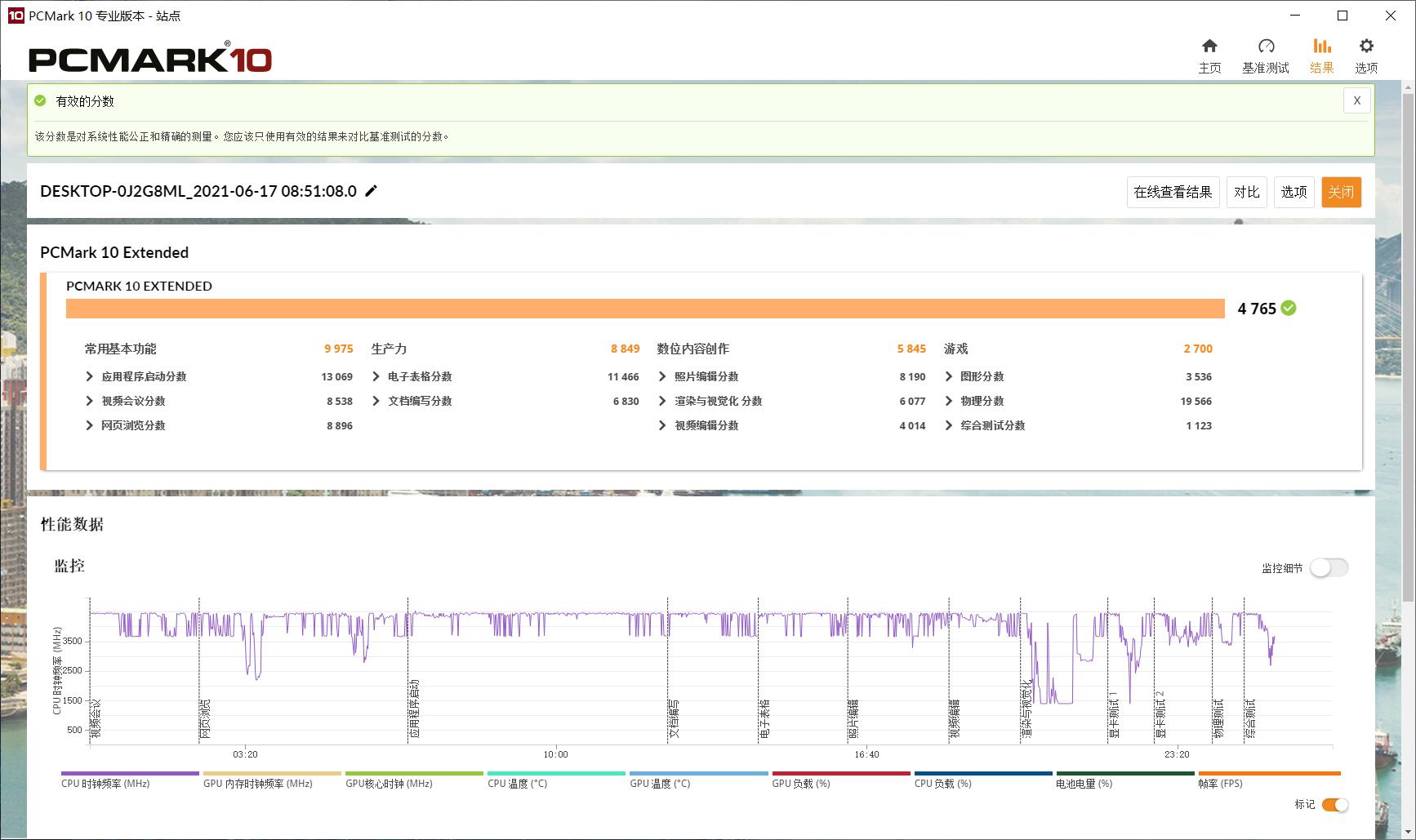Click the 对比 compare button
This screenshot has width=1416, height=840.
1246,192
